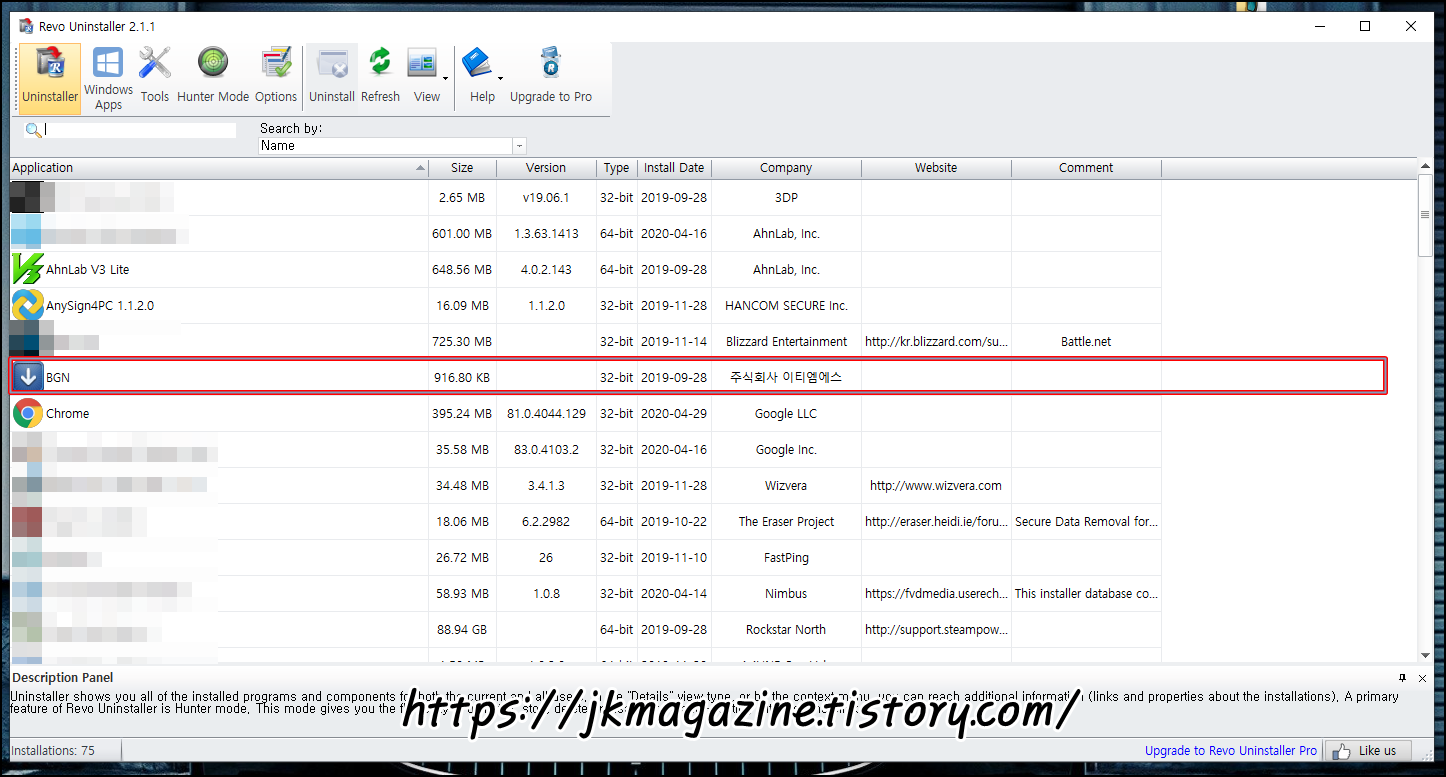Click the Secure Data Removal comment cell

[x=1086, y=521]
